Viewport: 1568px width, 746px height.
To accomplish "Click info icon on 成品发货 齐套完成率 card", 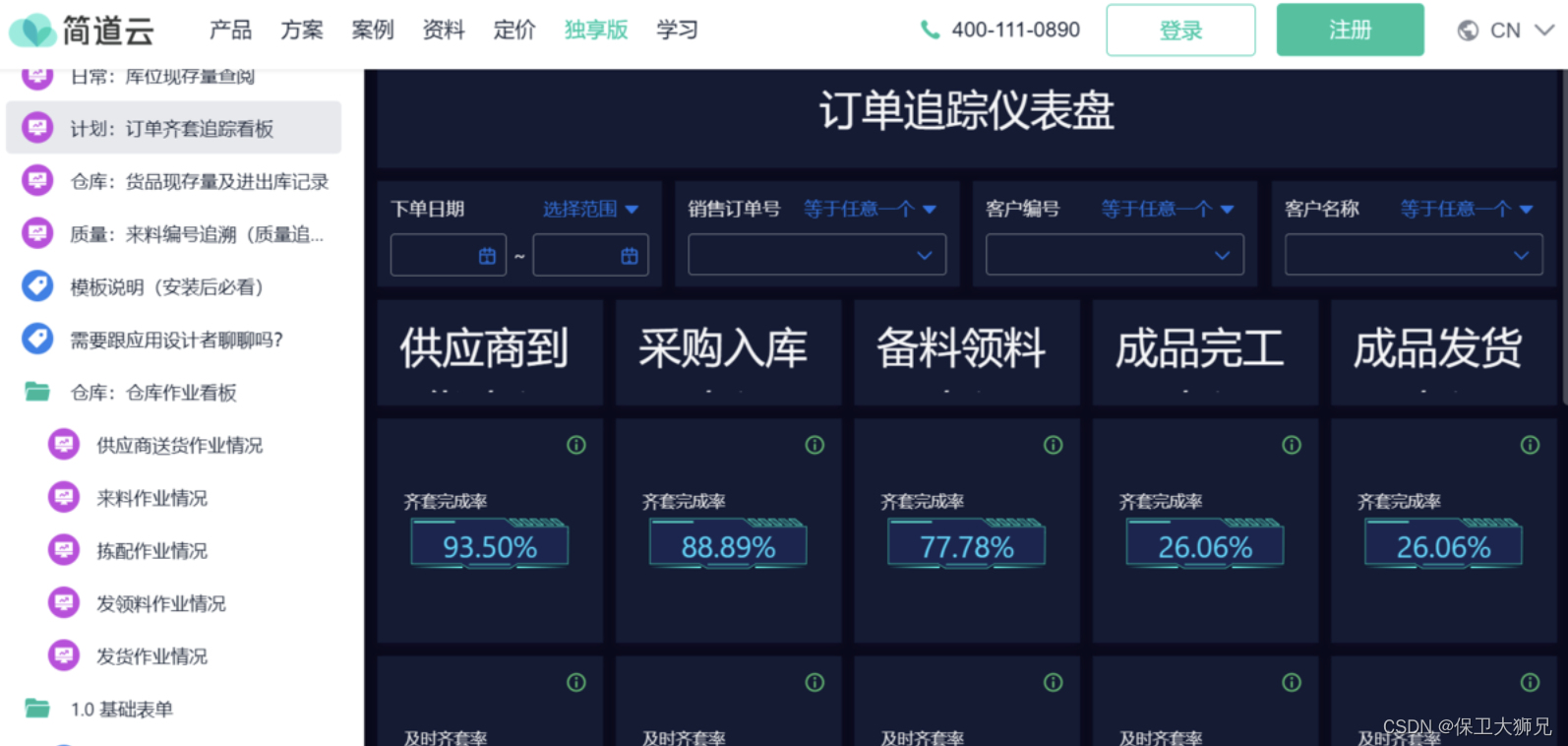I will [1531, 445].
